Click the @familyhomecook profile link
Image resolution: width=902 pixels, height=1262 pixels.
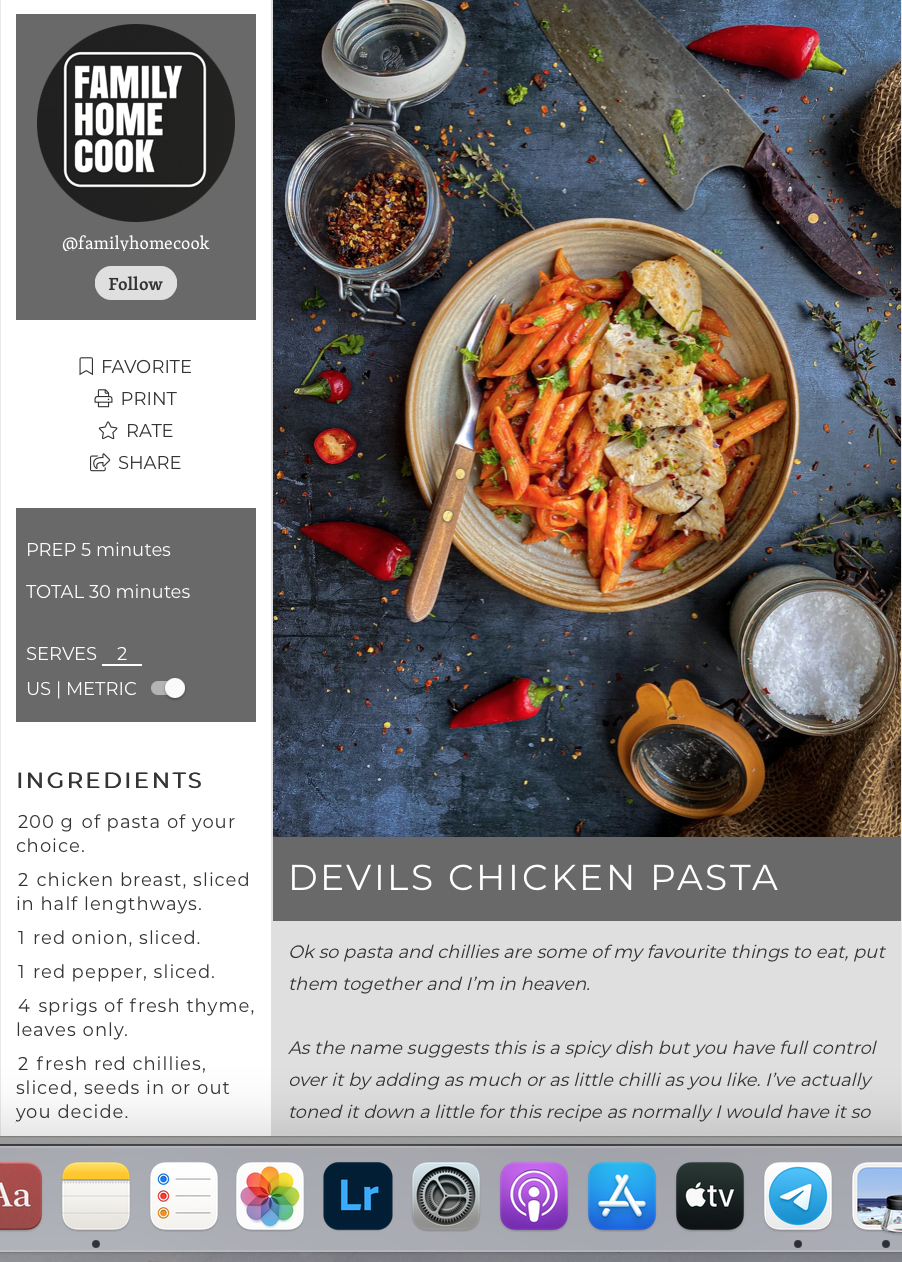point(136,243)
